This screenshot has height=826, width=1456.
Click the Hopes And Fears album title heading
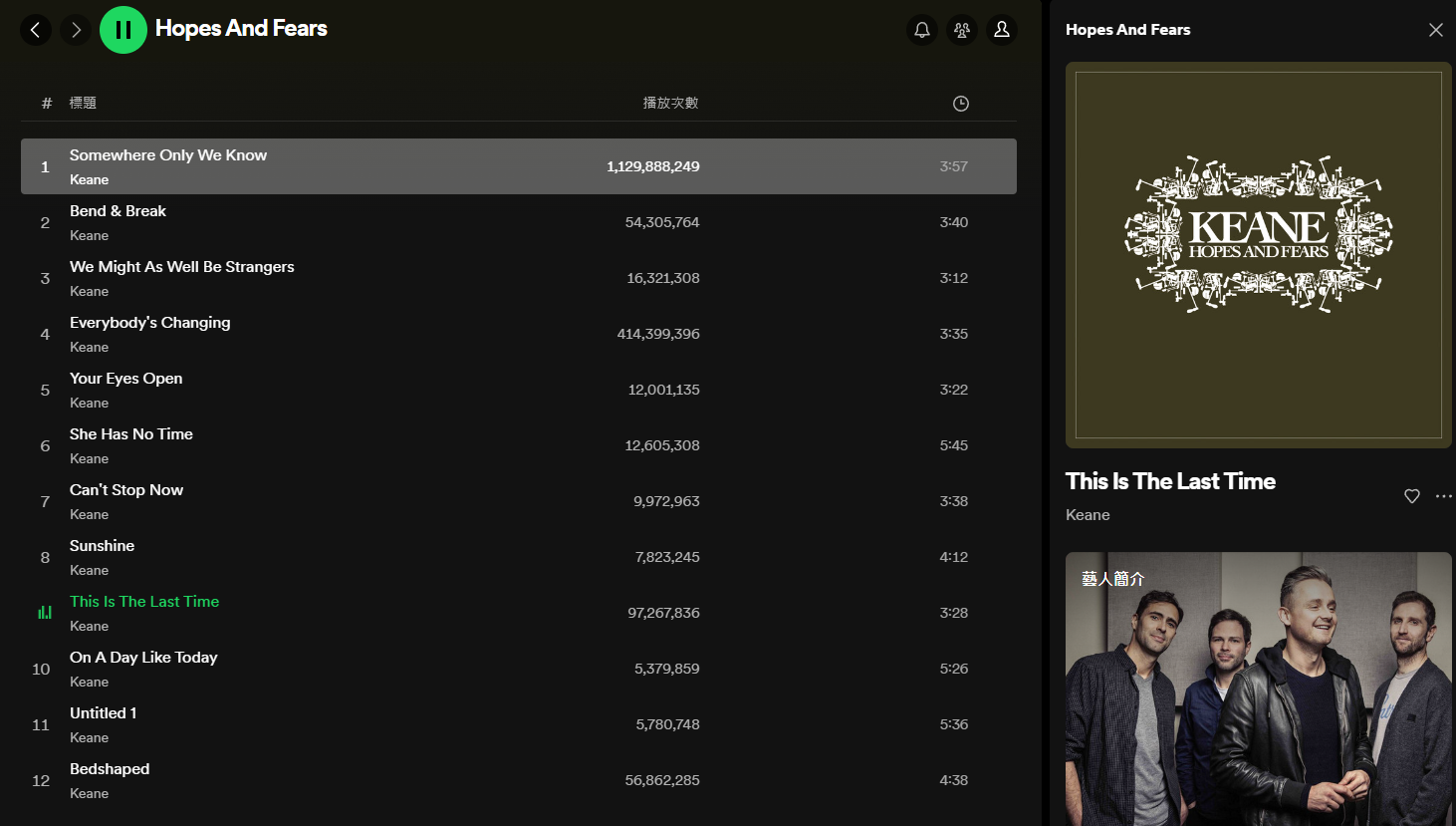(x=241, y=29)
